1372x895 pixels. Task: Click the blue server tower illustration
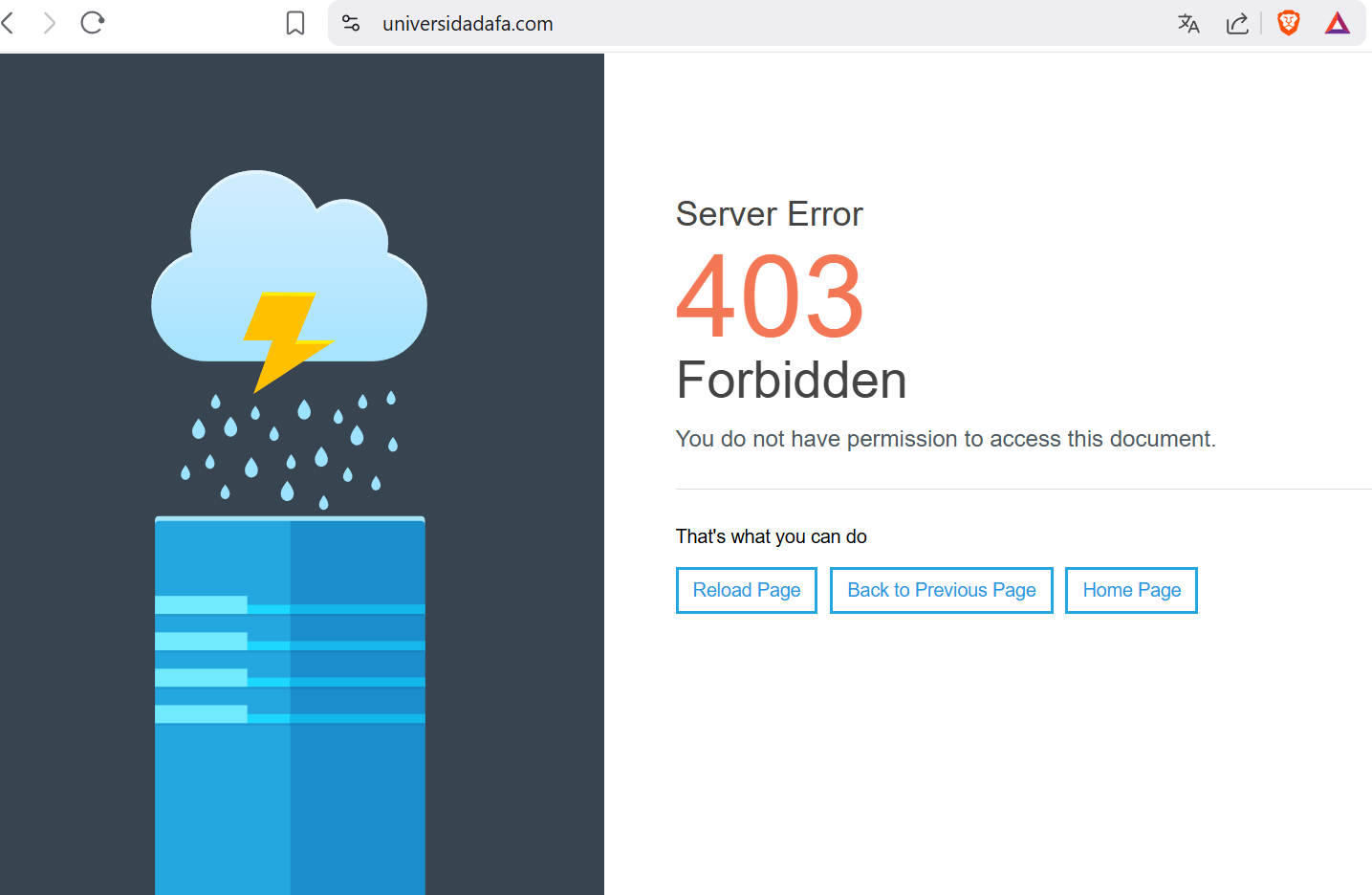(x=290, y=708)
